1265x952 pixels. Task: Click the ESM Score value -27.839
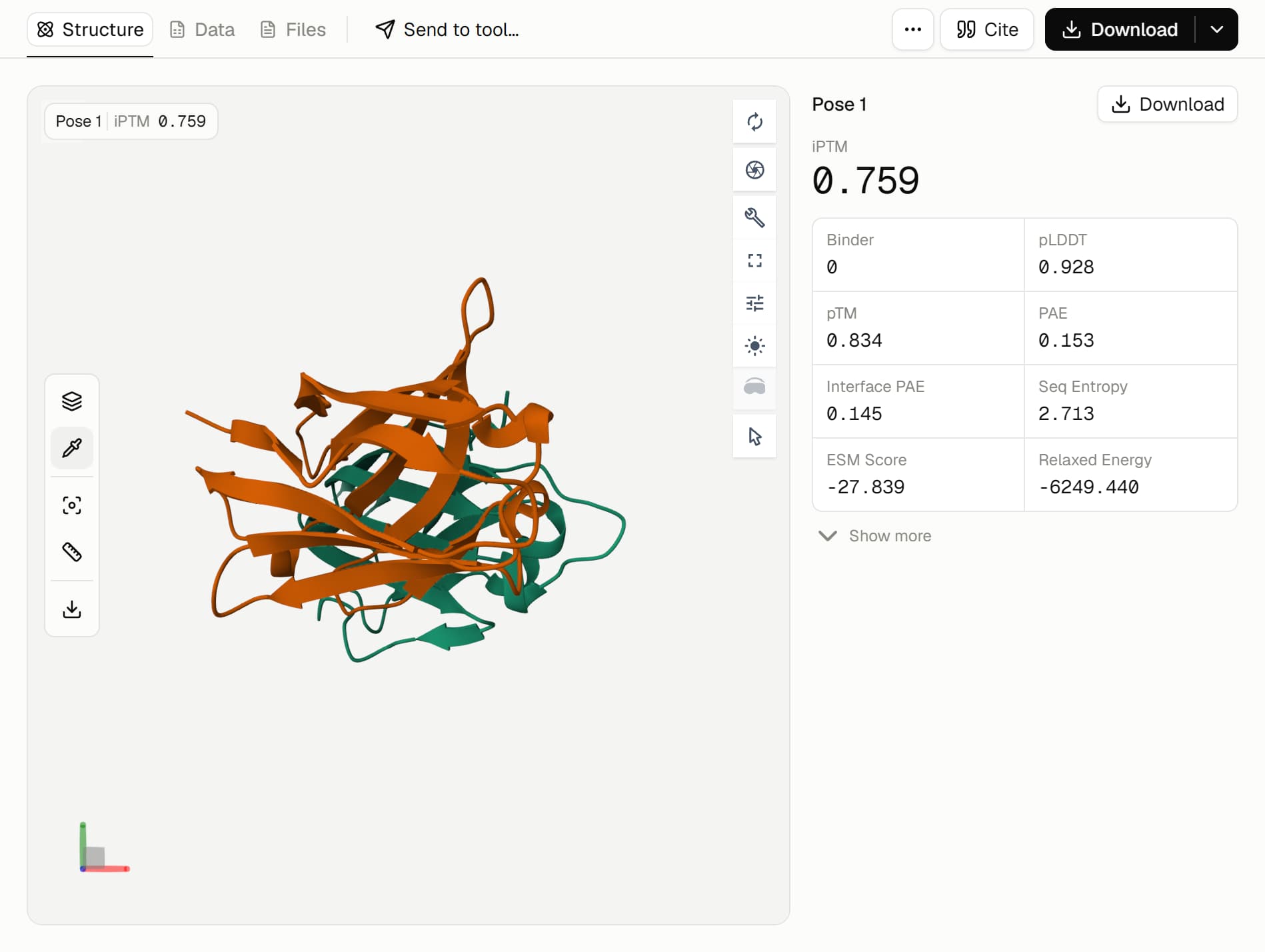tap(865, 487)
